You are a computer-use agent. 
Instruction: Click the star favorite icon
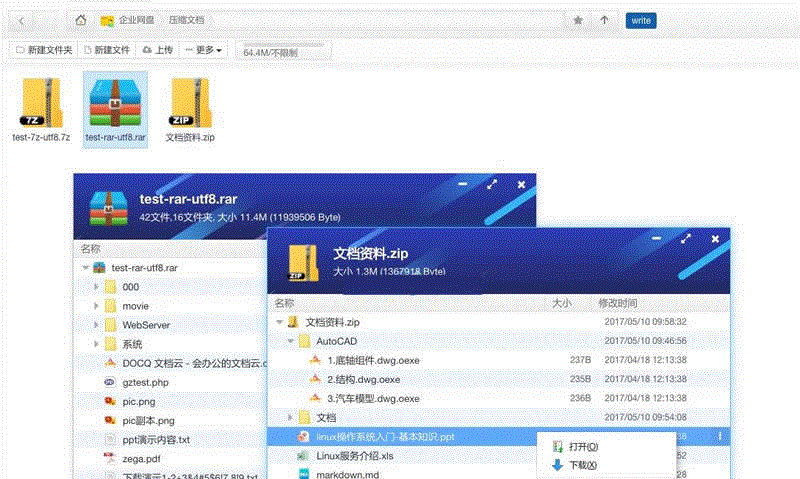(x=578, y=20)
